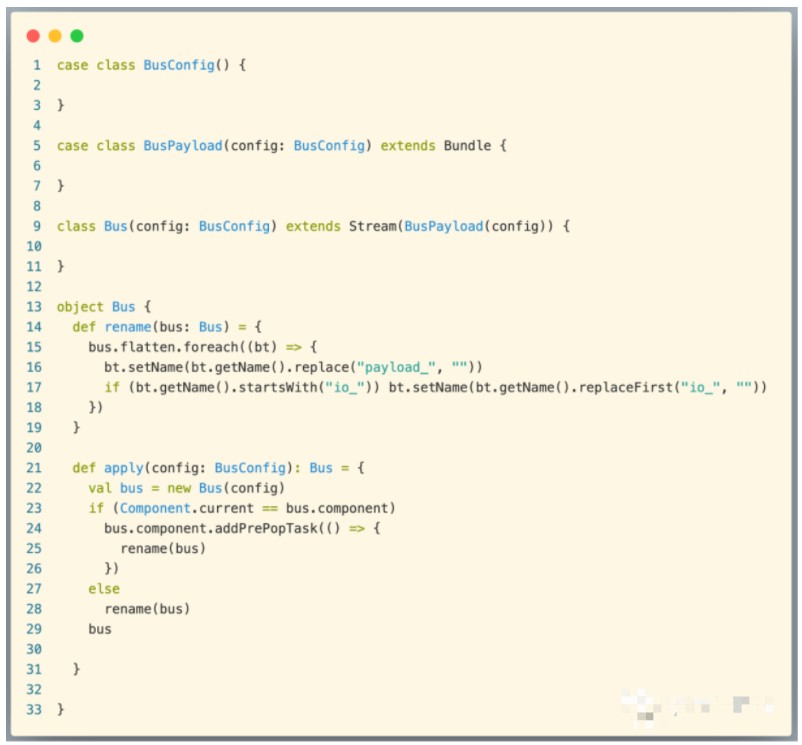Click line number 13
This screenshot has height=745, width=802.
(34, 307)
